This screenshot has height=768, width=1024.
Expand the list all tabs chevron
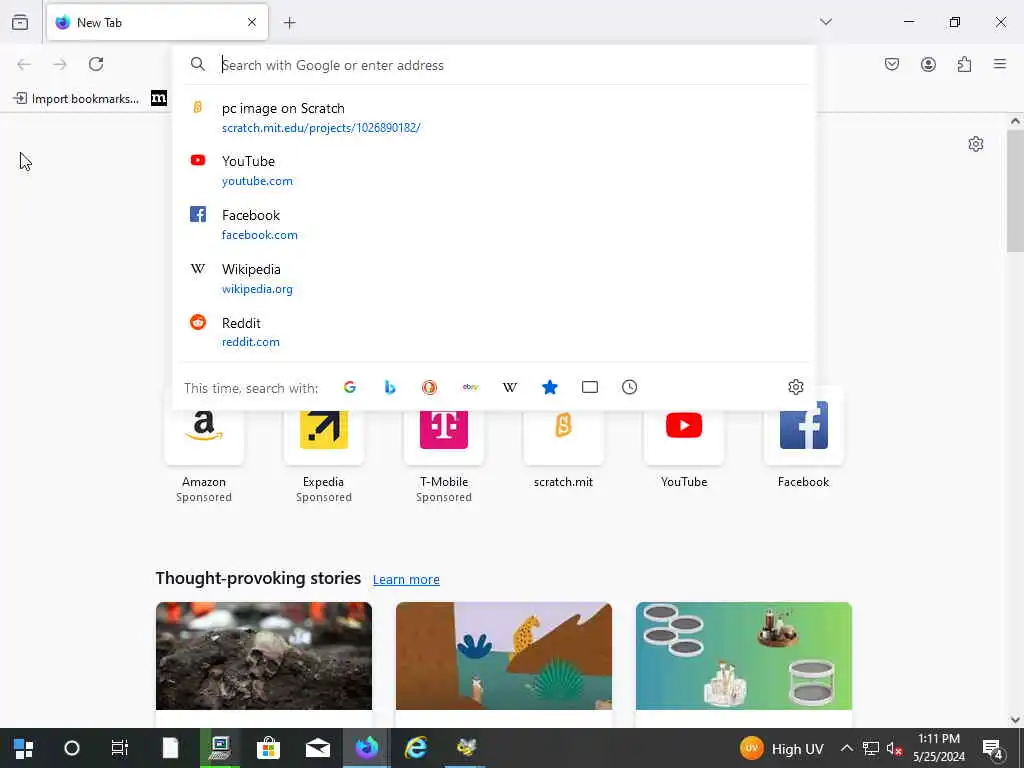[x=825, y=22]
